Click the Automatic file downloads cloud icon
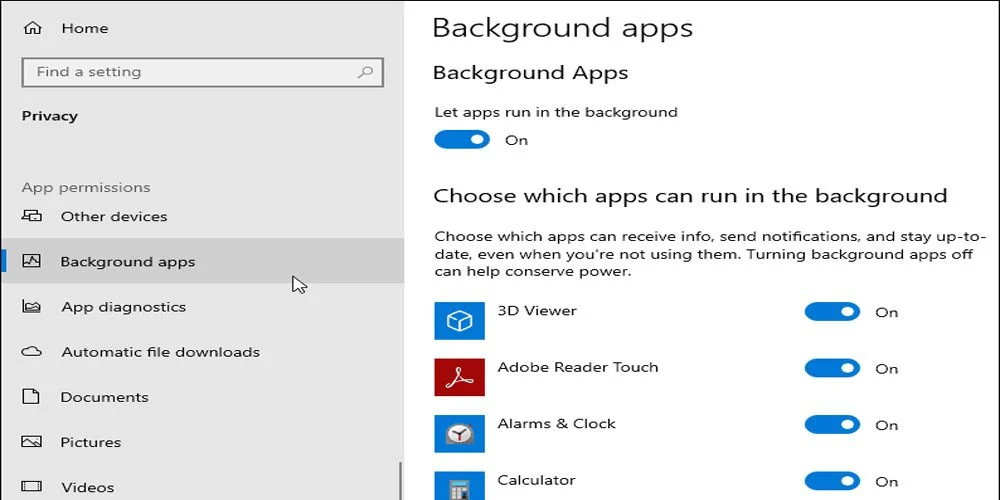This screenshot has width=1000, height=500. [32, 352]
